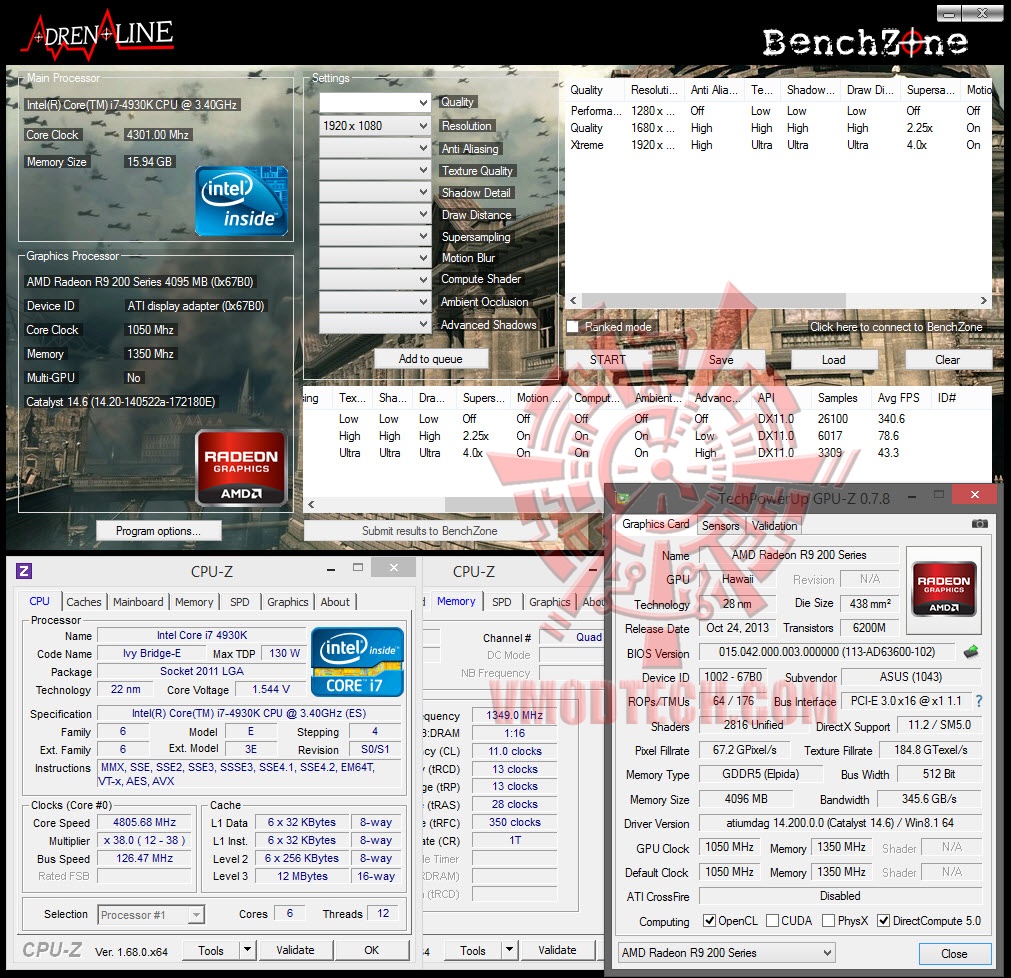Open the Resolution 1920 x 1080 dropdown
1011x978 pixels.
375,126
